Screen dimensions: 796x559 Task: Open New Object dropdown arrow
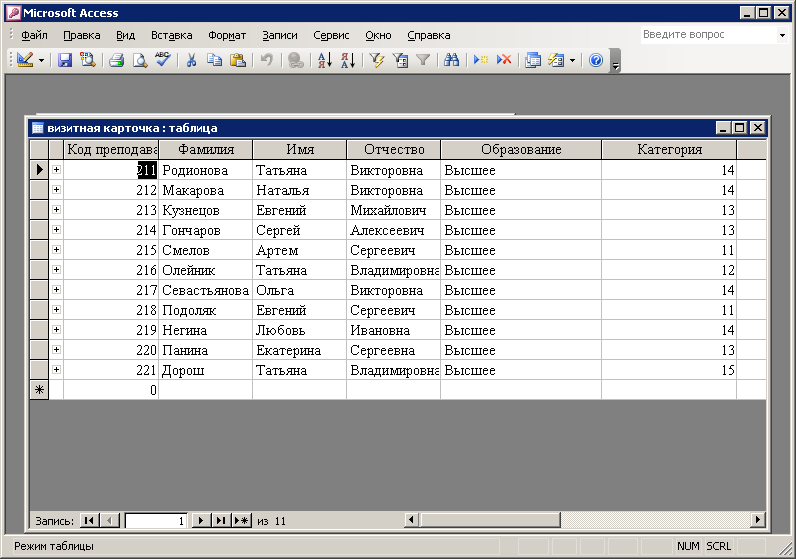point(572,60)
